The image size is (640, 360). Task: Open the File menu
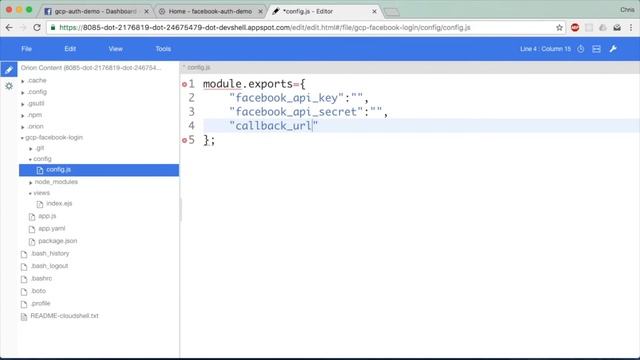coord(27,49)
